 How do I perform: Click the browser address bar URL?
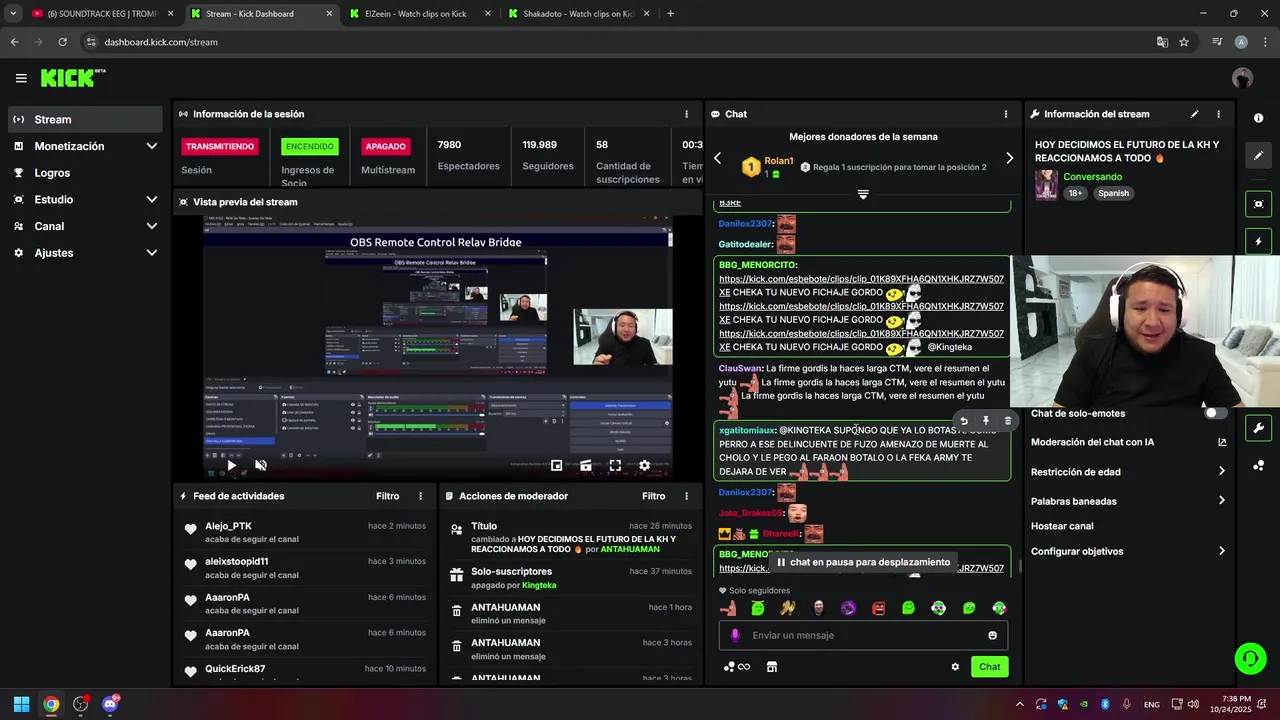161,42
